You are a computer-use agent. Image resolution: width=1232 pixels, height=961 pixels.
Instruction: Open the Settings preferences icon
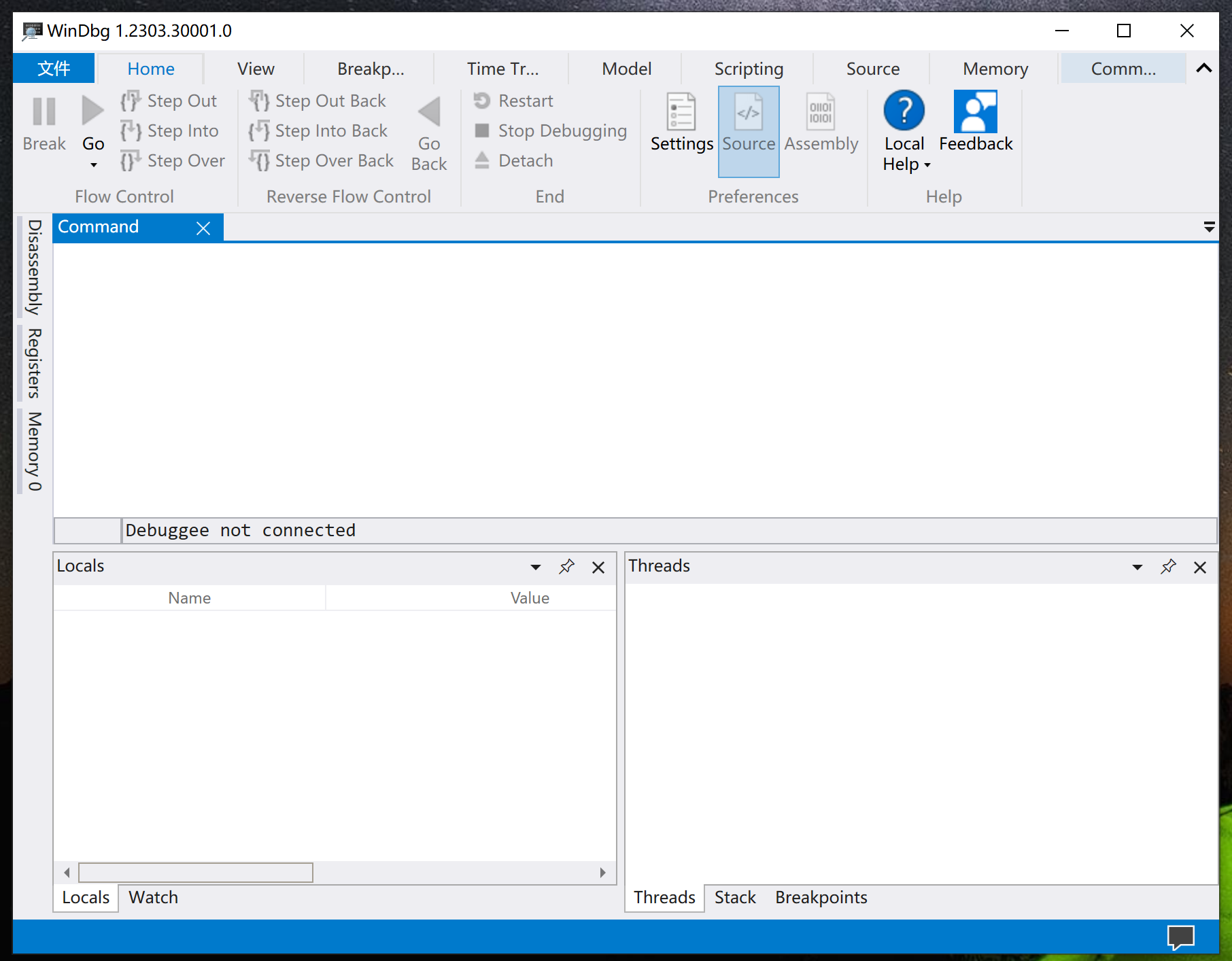tap(681, 112)
